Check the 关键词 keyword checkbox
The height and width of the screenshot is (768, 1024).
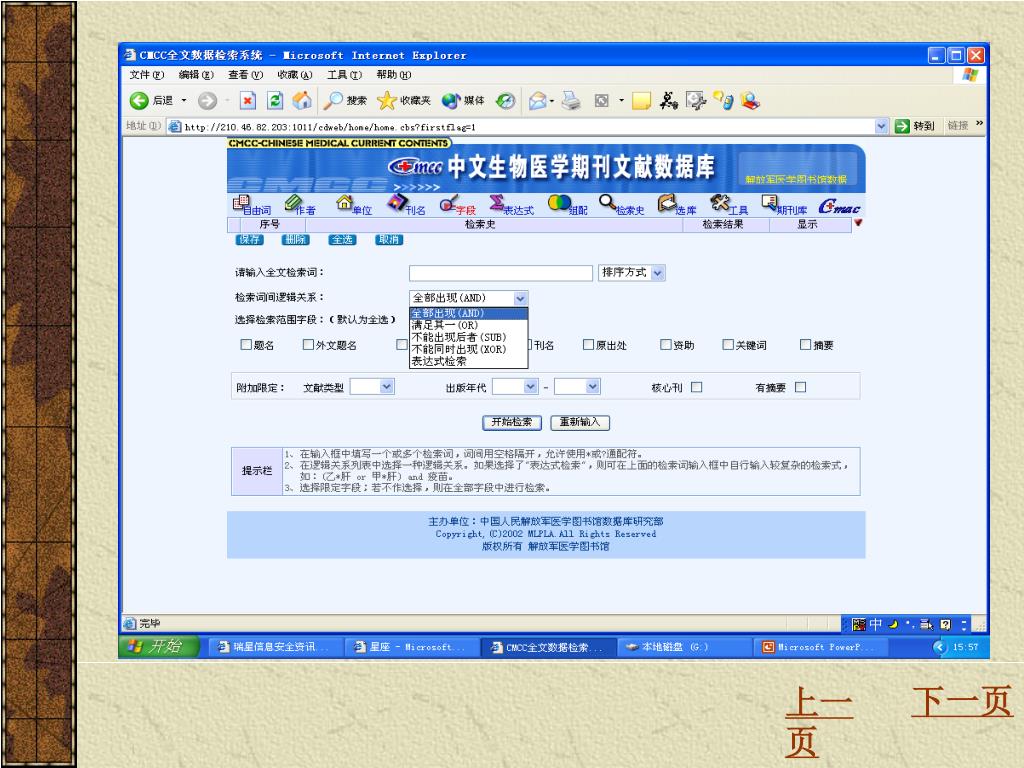click(728, 344)
